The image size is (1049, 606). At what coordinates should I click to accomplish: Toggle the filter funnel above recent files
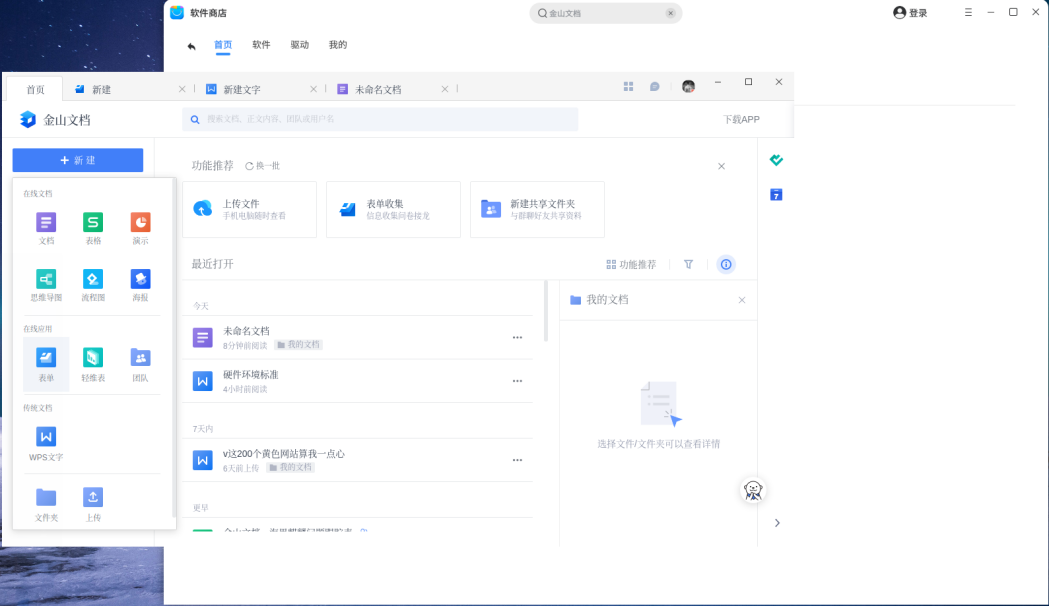point(688,264)
